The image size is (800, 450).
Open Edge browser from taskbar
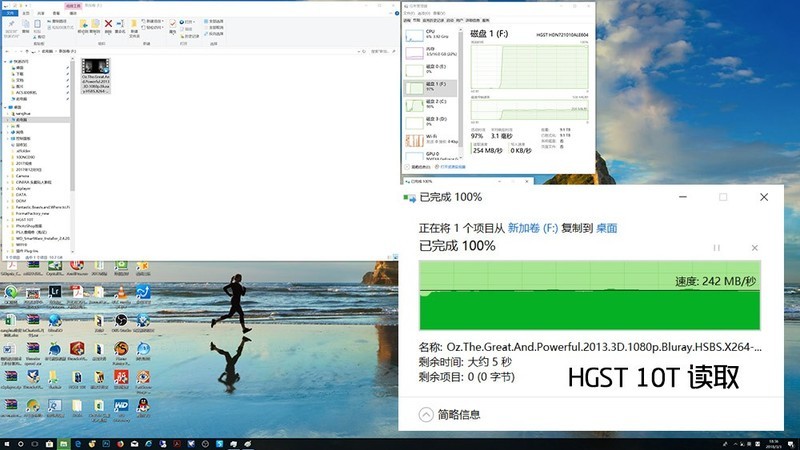click(78, 444)
